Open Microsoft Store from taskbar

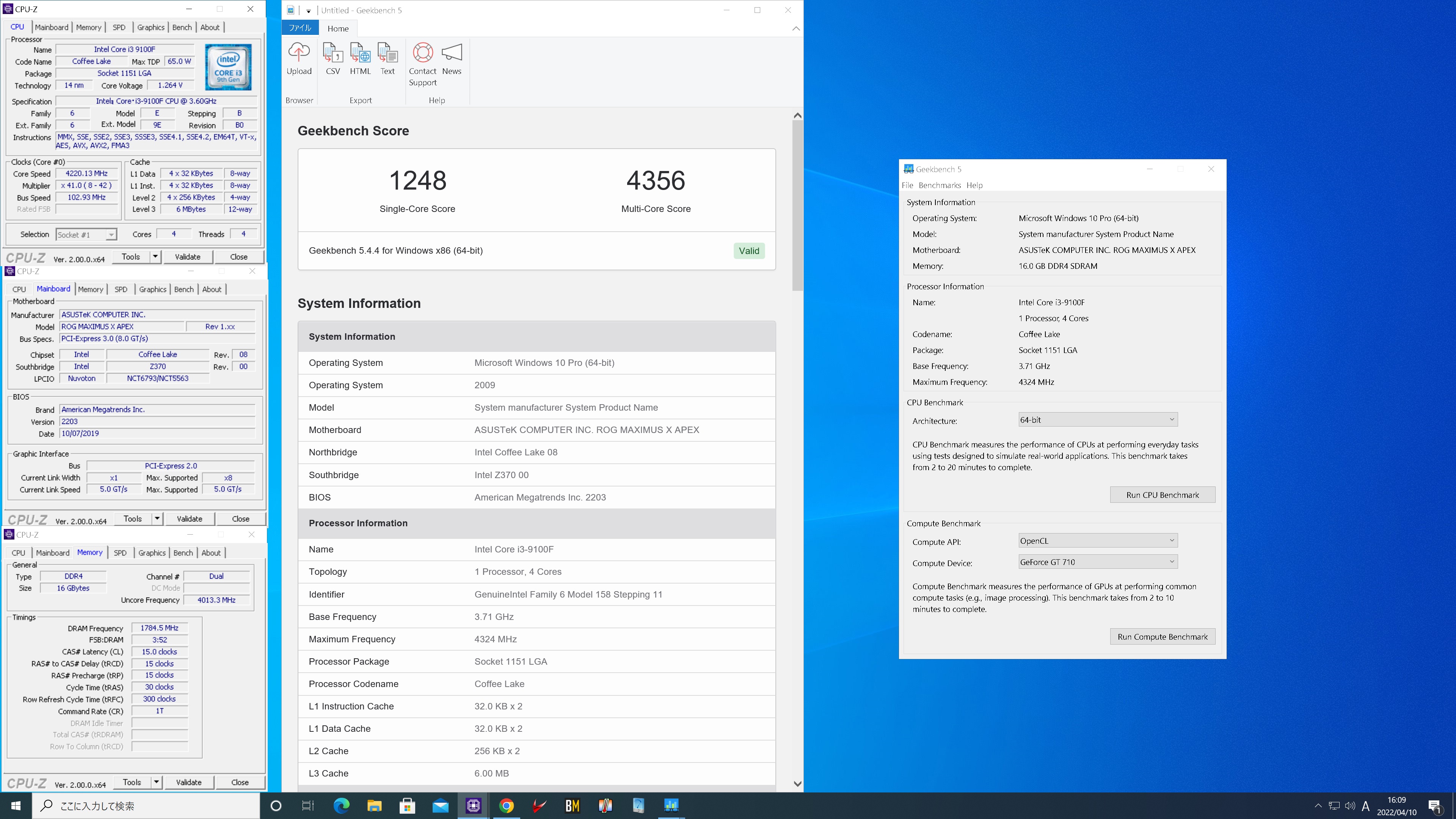click(408, 805)
